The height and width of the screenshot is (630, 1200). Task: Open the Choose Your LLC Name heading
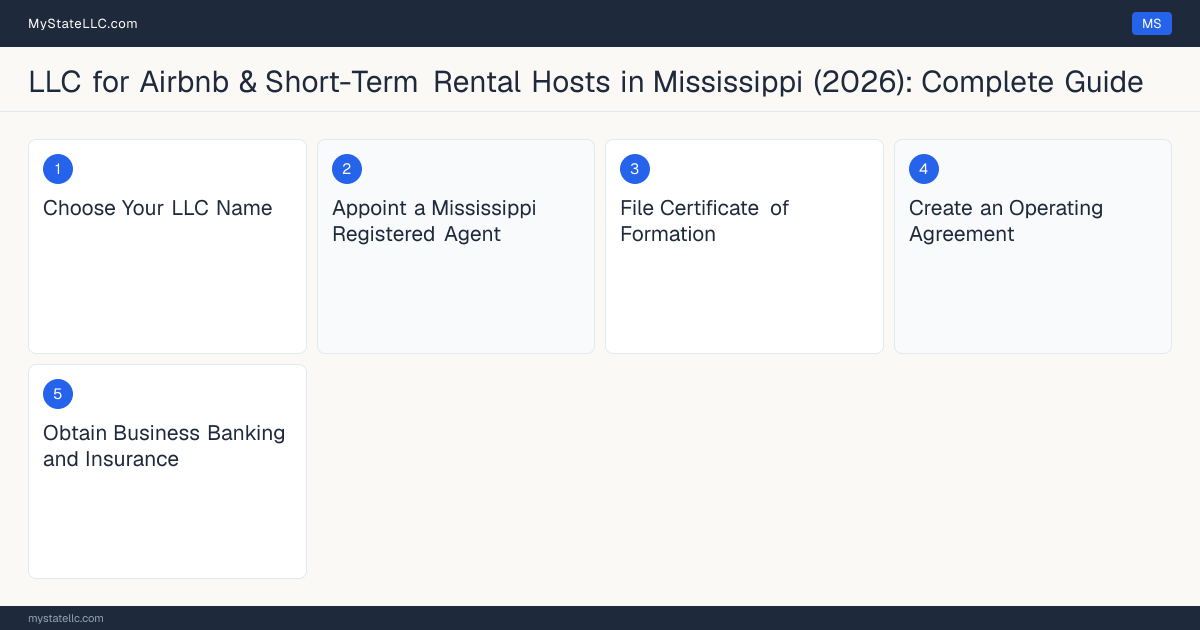[x=158, y=208]
